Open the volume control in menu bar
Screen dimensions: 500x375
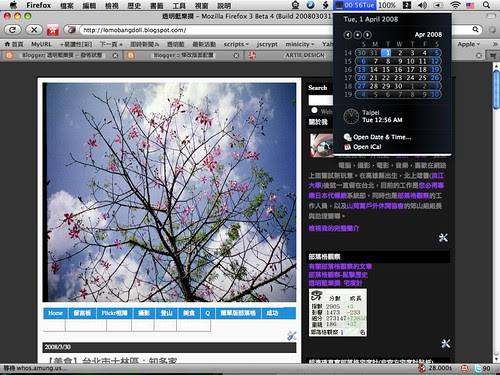coord(422,5)
